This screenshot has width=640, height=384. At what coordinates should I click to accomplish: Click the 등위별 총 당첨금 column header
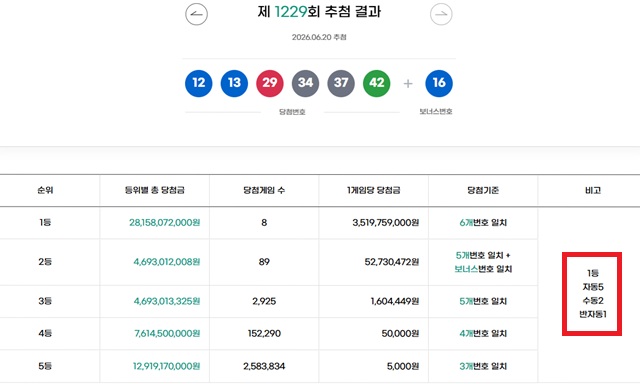click(x=155, y=190)
